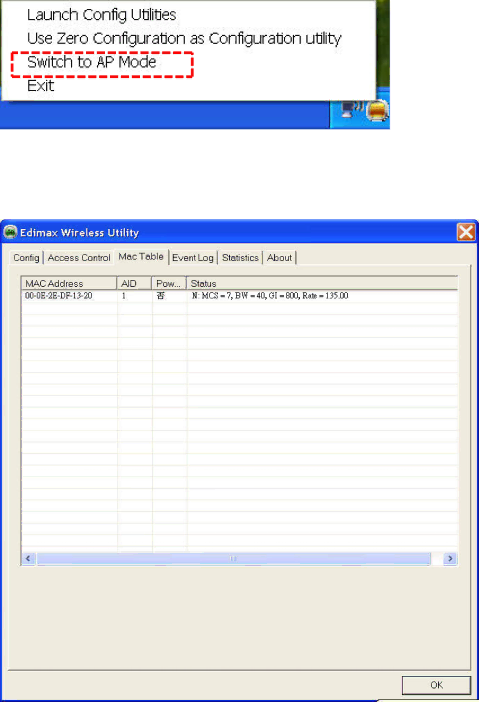
Task: Open the Mac Table tab
Action: [x=141, y=257]
